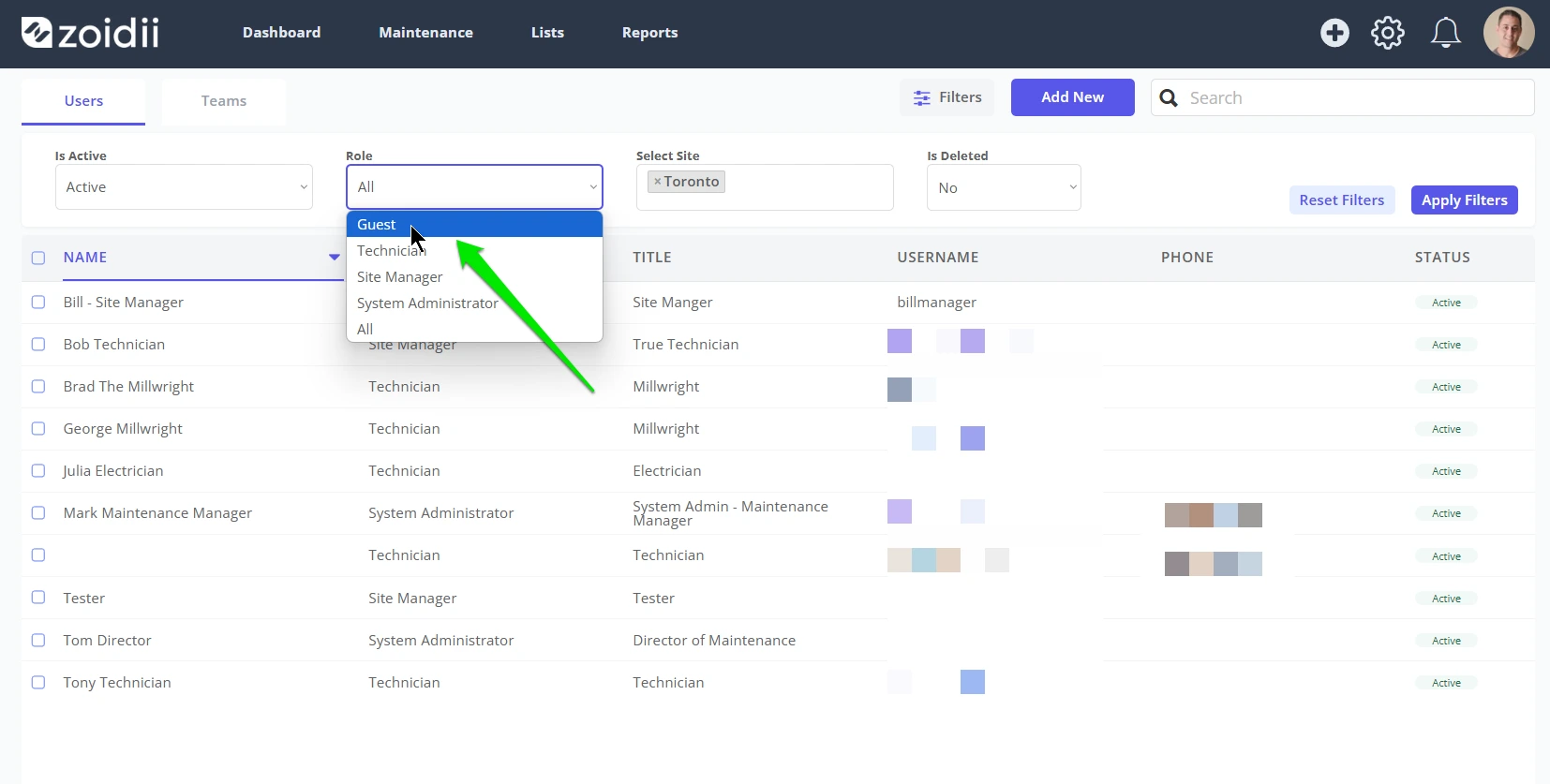Click True Technician title cell
Image resolution: width=1550 pixels, height=784 pixels.
(685, 345)
